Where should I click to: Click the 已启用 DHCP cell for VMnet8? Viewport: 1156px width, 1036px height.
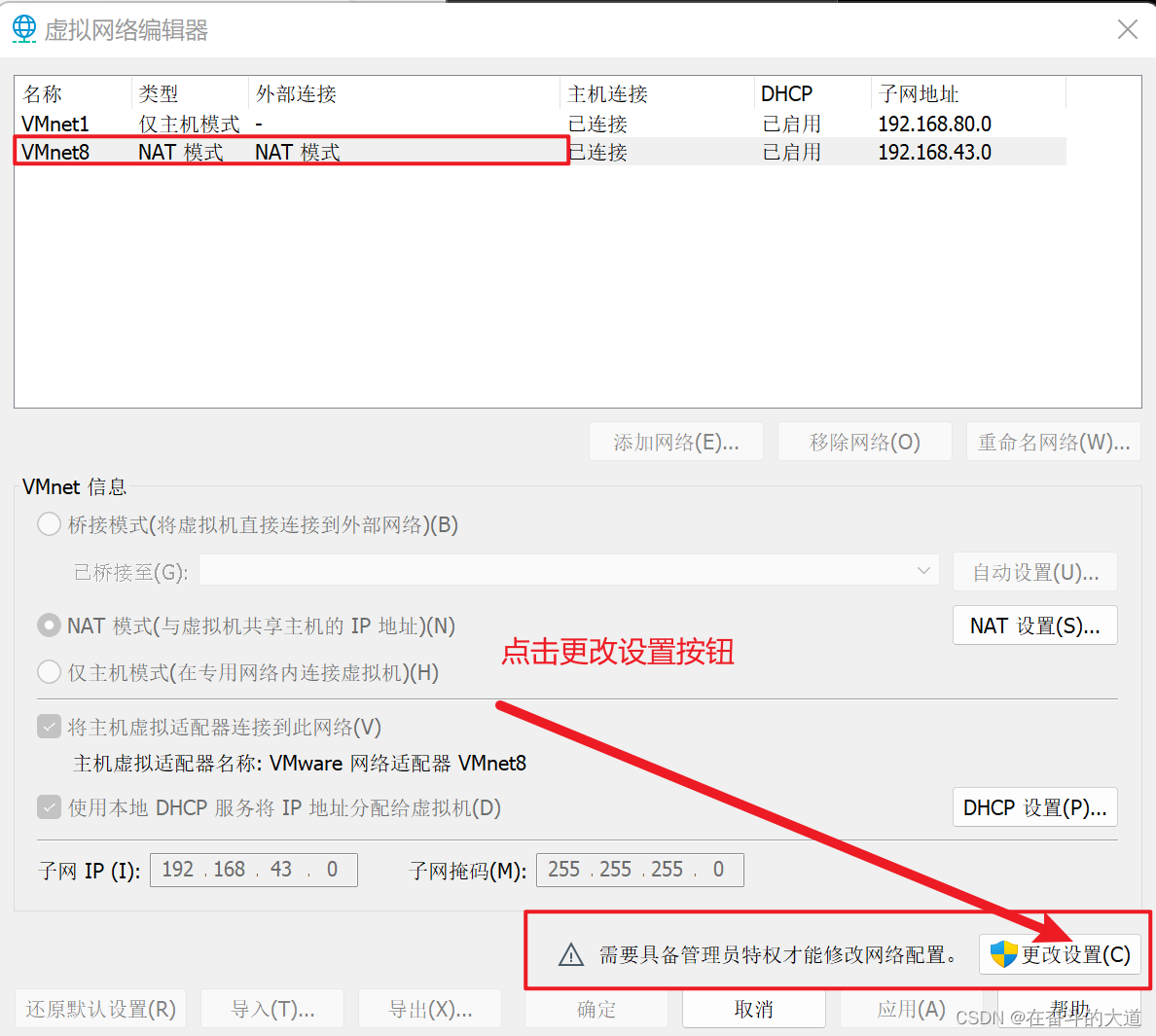pos(792,152)
